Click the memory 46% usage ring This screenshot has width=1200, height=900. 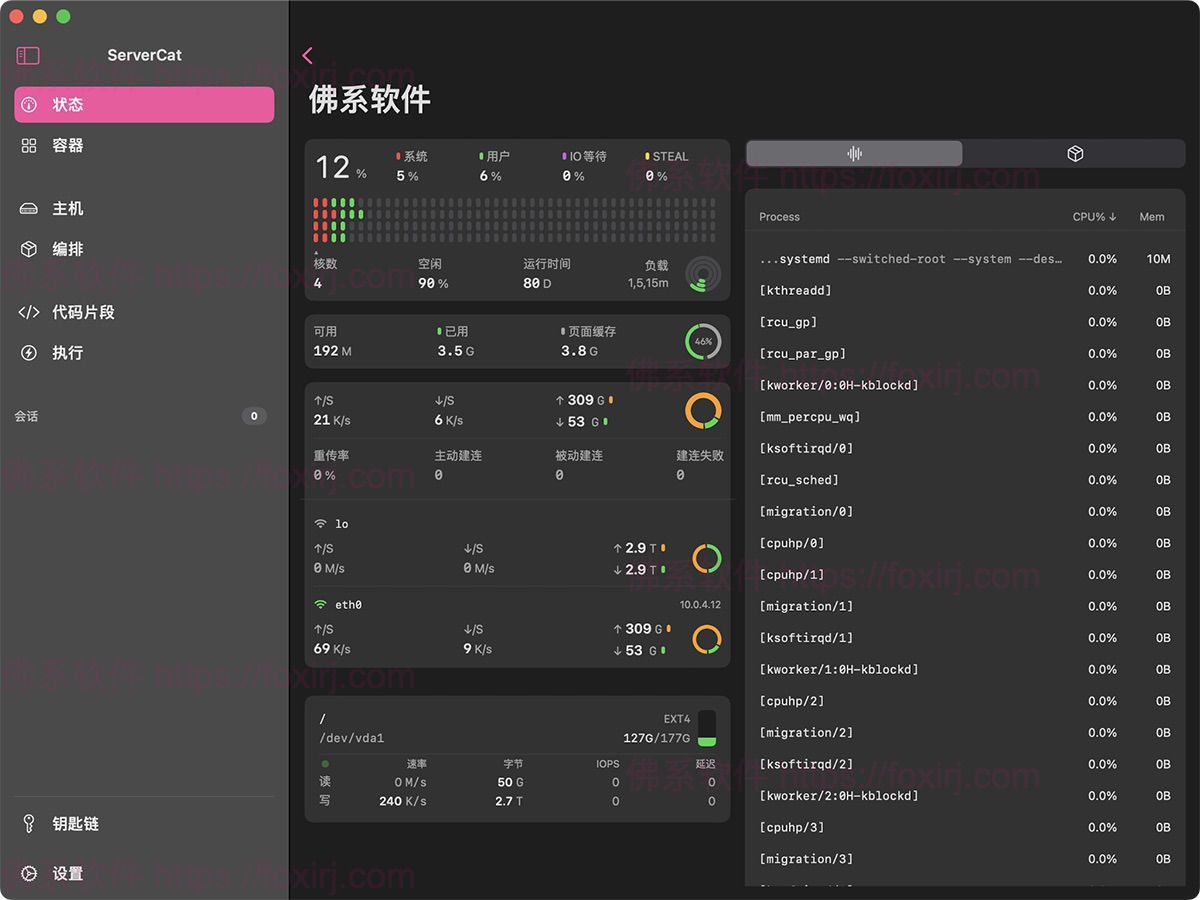[703, 342]
